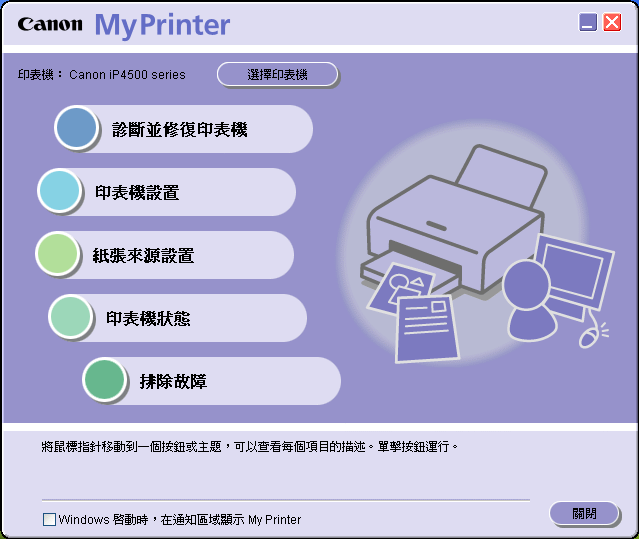Select the 紙張來源設置 label
This screenshot has height=539, width=639.
(143, 255)
